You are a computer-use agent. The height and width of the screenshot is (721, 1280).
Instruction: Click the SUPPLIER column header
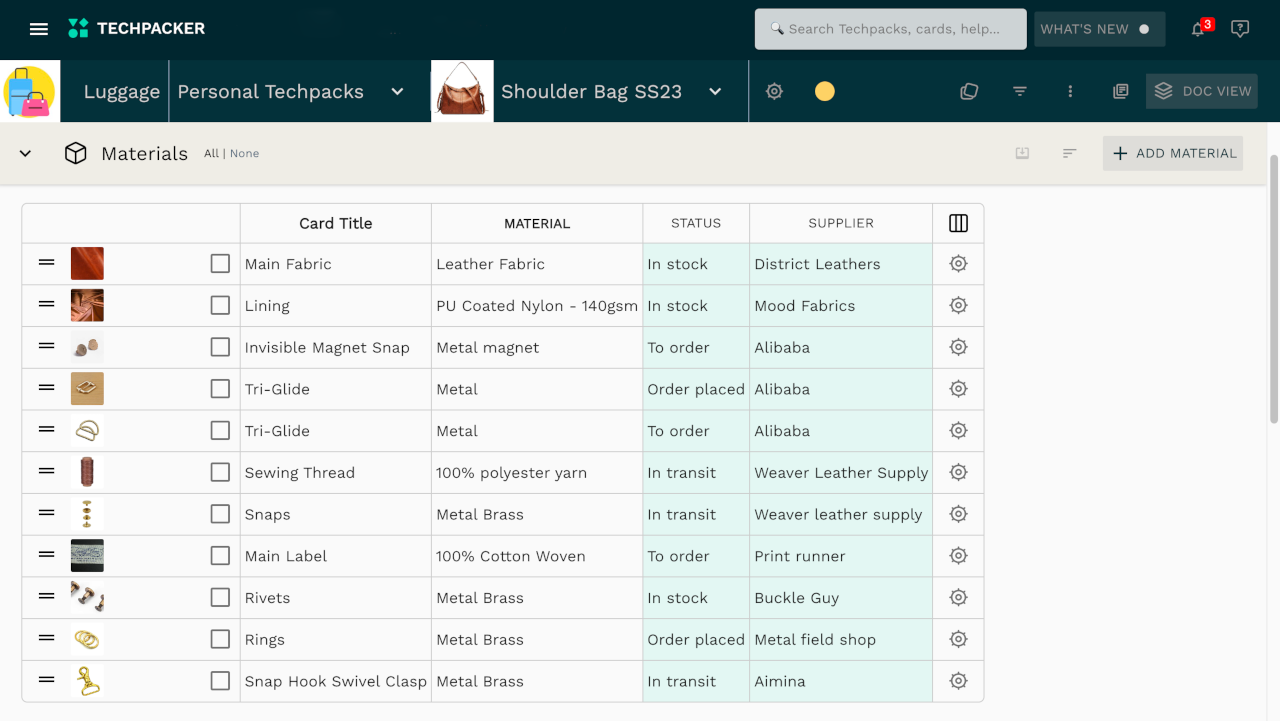(x=841, y=223)
